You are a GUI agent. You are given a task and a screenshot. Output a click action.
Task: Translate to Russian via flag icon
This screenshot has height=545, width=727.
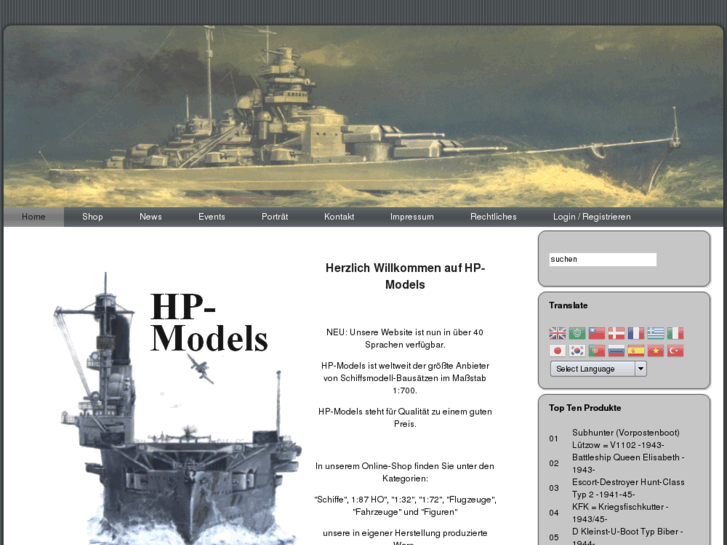pyautogui.click(x=616, y=351)
